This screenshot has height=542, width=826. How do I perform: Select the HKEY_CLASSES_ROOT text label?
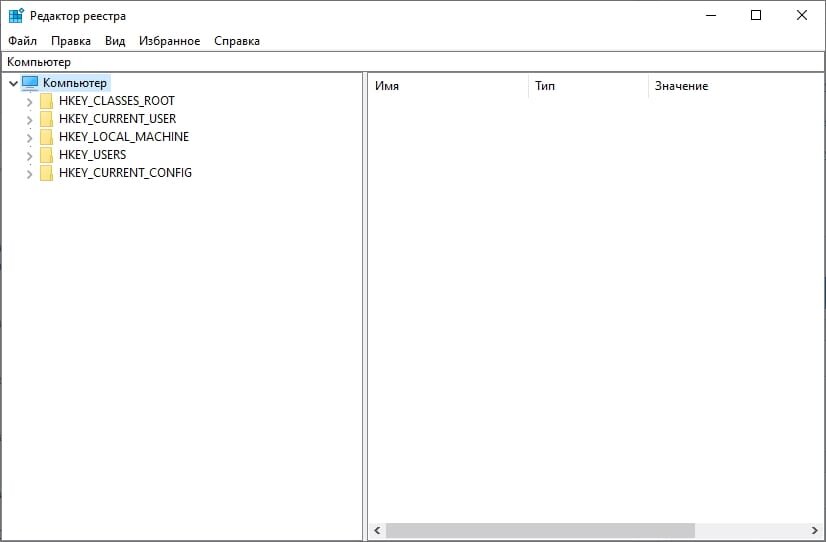116,101
